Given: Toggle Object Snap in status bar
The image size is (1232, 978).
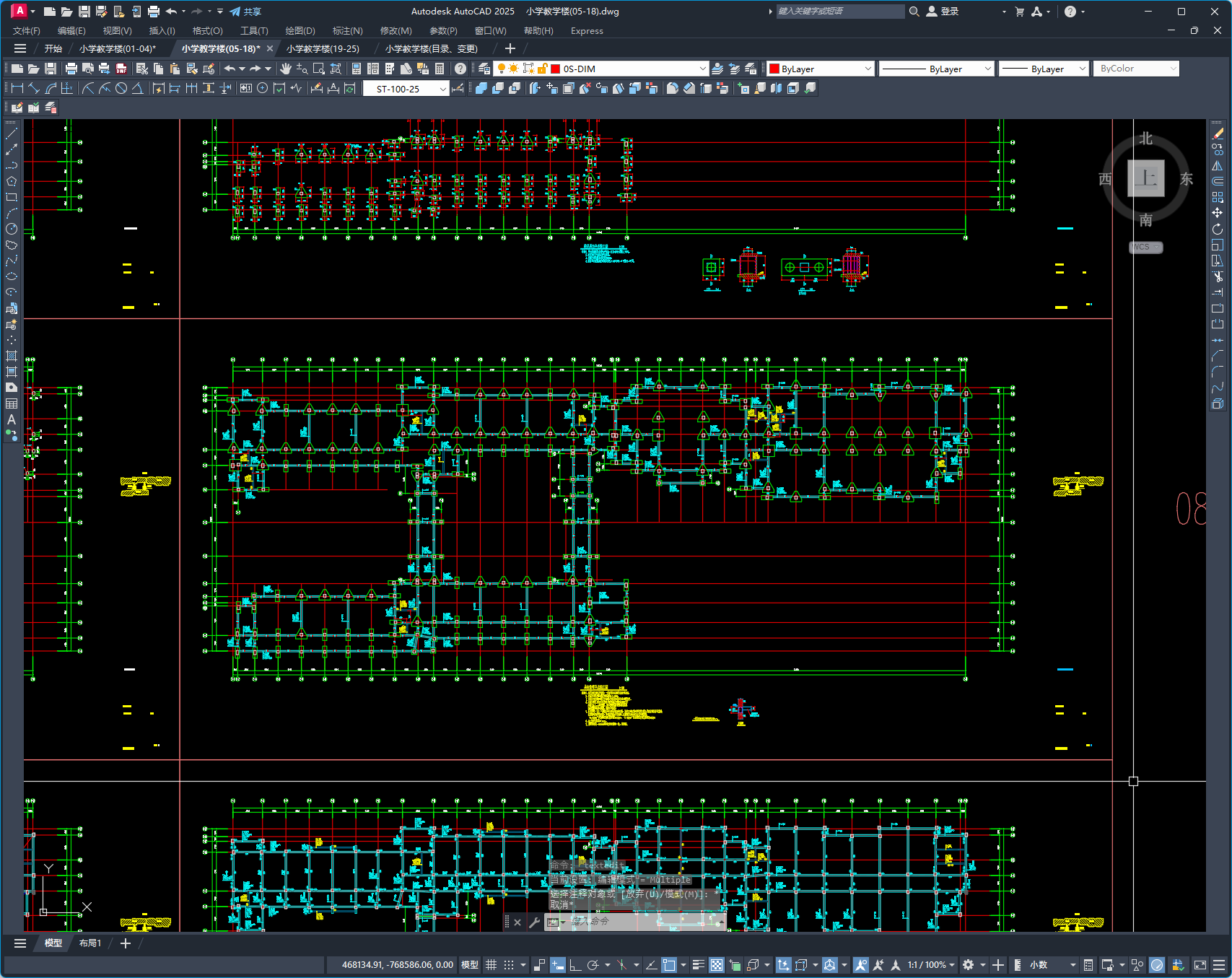Looking at the screenshot, I should coord(669,965).
